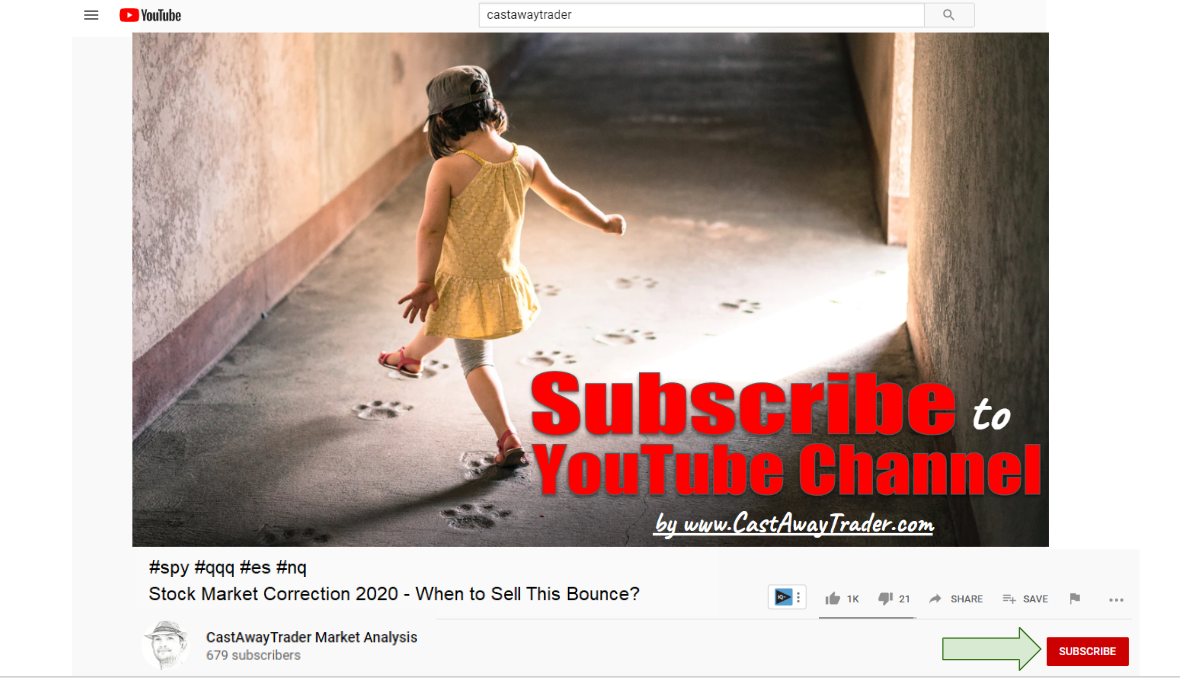Click the #spy hashtag
This screenshot has width=1180, height=678.
[x=169, y=567]
